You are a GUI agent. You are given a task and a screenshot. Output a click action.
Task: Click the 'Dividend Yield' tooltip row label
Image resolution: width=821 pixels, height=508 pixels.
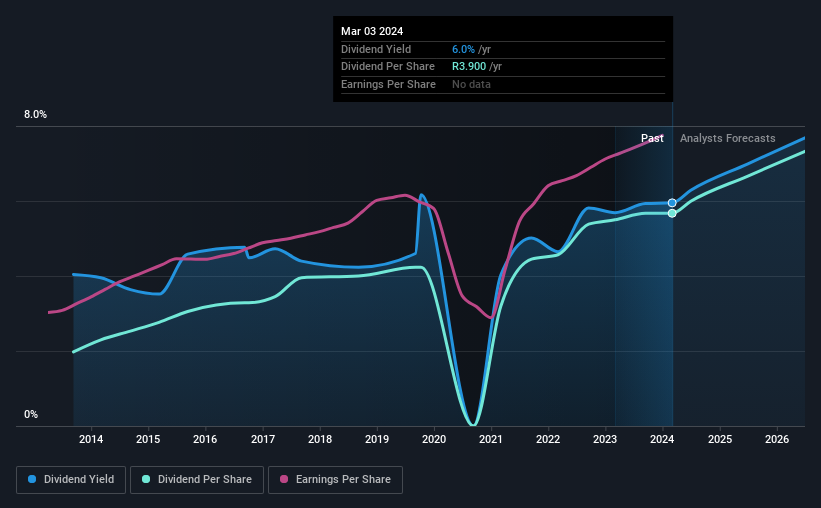coord(376,49)
